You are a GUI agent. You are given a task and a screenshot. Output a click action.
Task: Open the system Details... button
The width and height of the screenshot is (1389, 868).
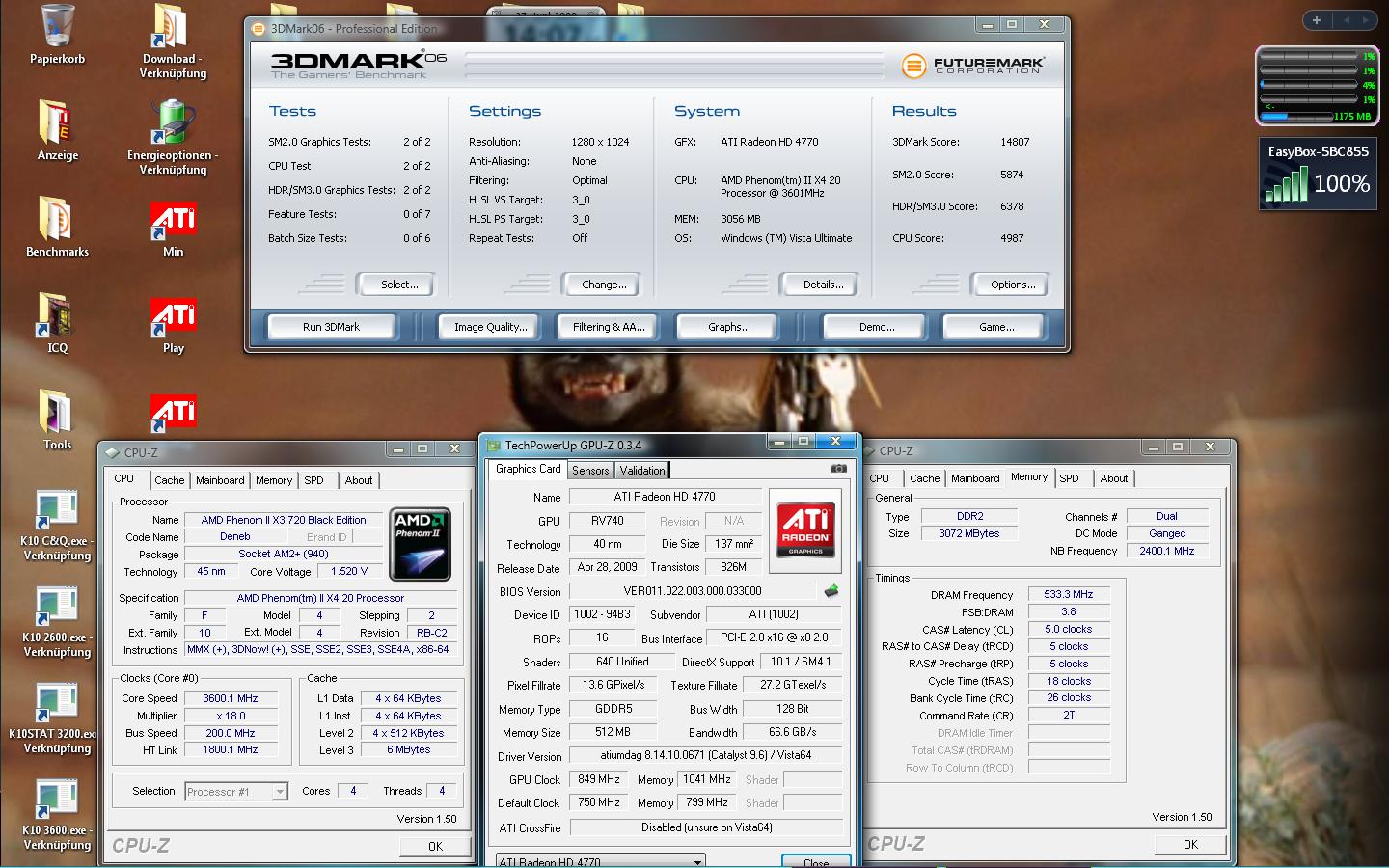click(x=823, y=285)
